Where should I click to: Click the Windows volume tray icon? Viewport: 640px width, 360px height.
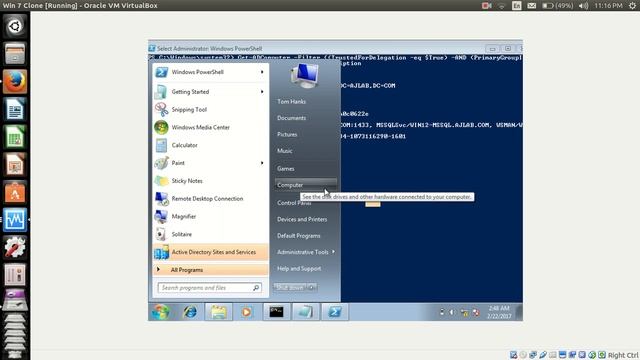coord(452,312)
